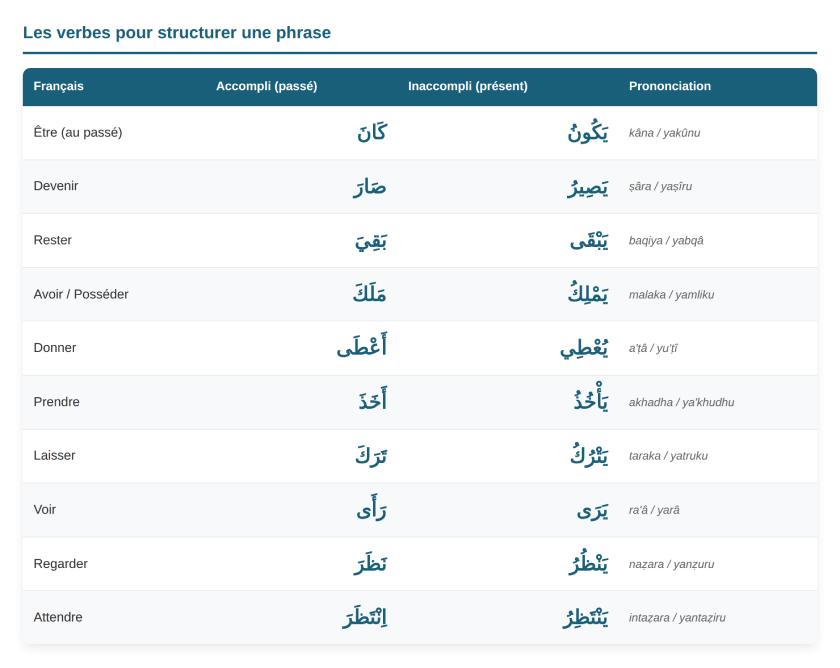This screenshot has width=840, height=668.
Task: Click the pronunciation 'malaka / yamliku'
Action: tap(671, 295)
